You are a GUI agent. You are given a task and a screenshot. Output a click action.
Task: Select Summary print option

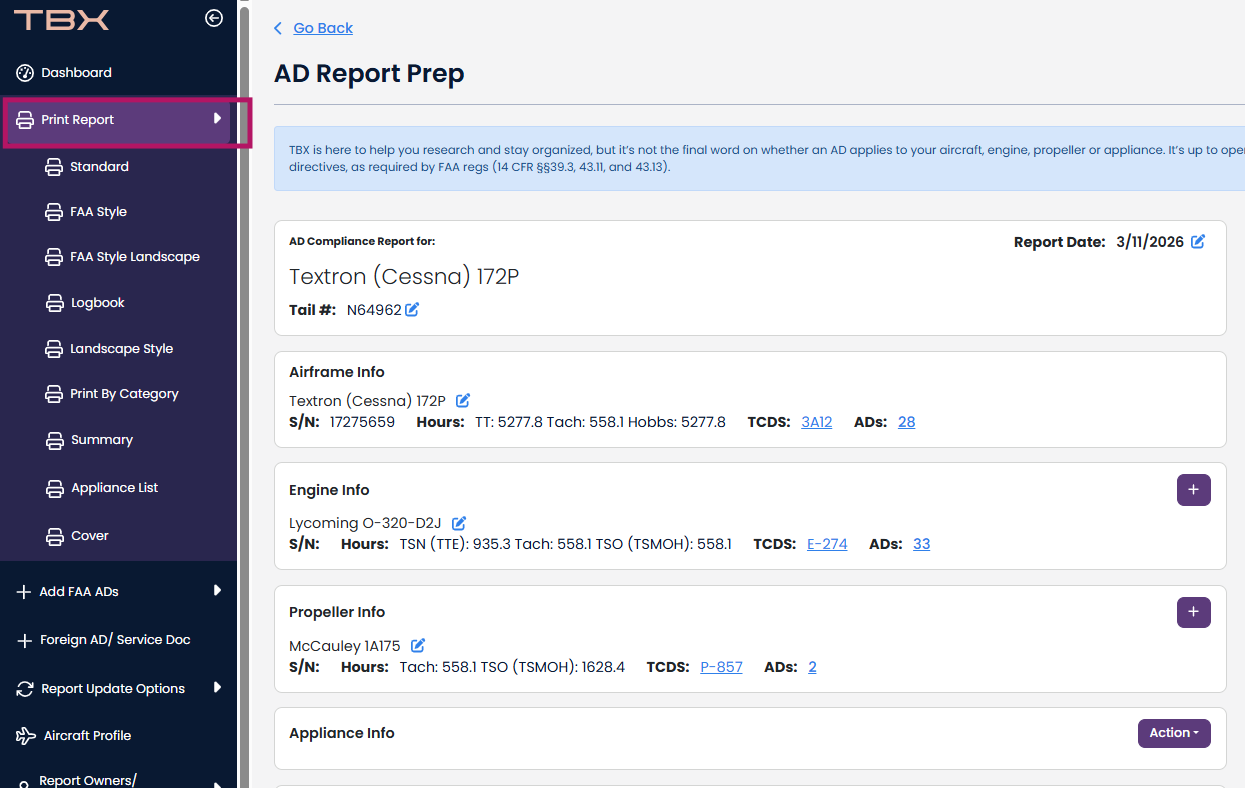tap(102, 440)
